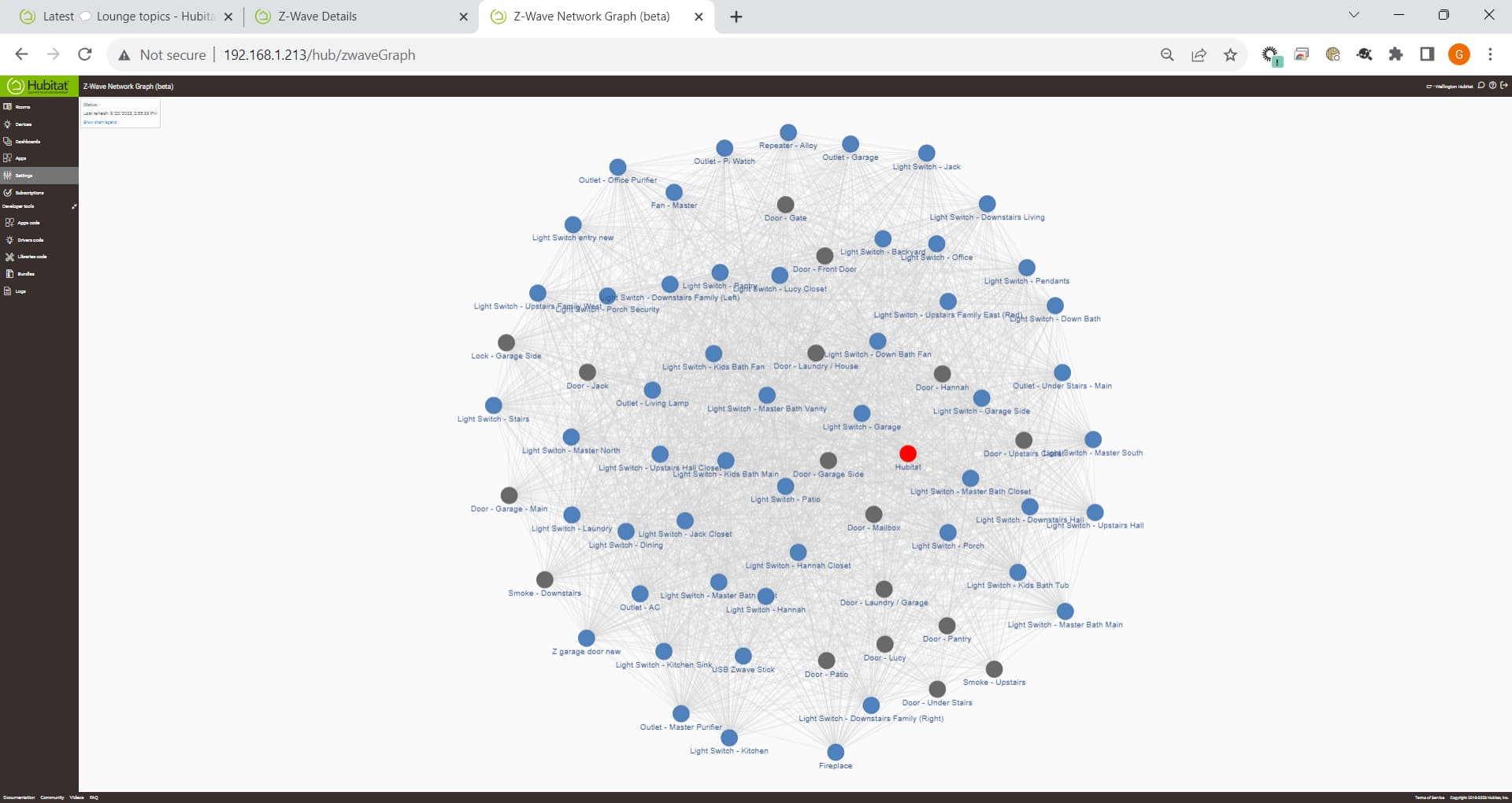Image resolution: width=1512 pixels, height=803 pixels.
Task: Select the Door - Garage - Main node
Action: pos(510,495)
